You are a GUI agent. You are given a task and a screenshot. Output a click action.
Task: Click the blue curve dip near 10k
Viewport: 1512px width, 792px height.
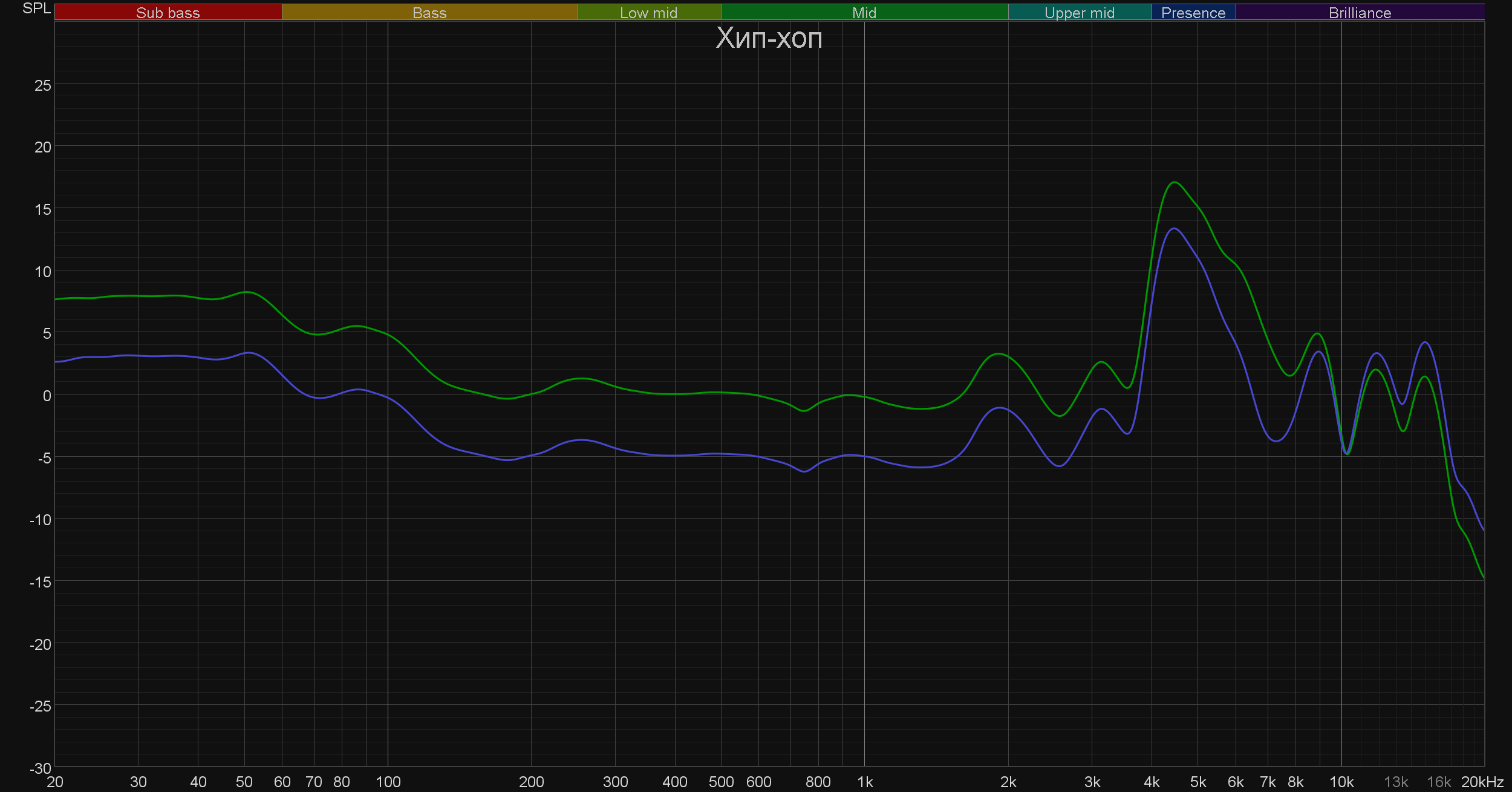(1346, 453)
